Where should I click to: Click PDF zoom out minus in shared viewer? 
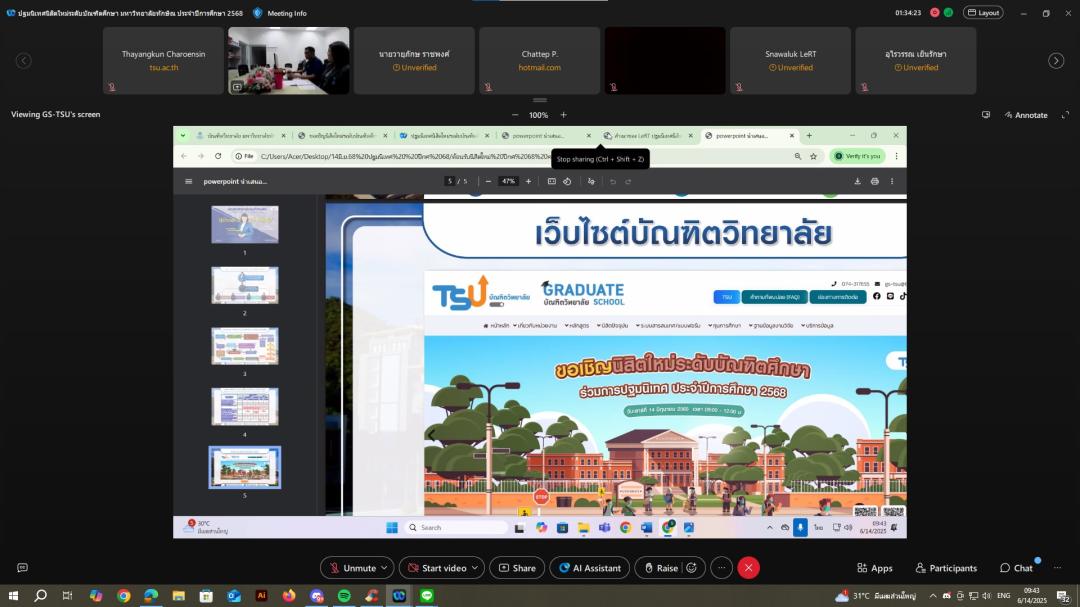coord(488,182)
